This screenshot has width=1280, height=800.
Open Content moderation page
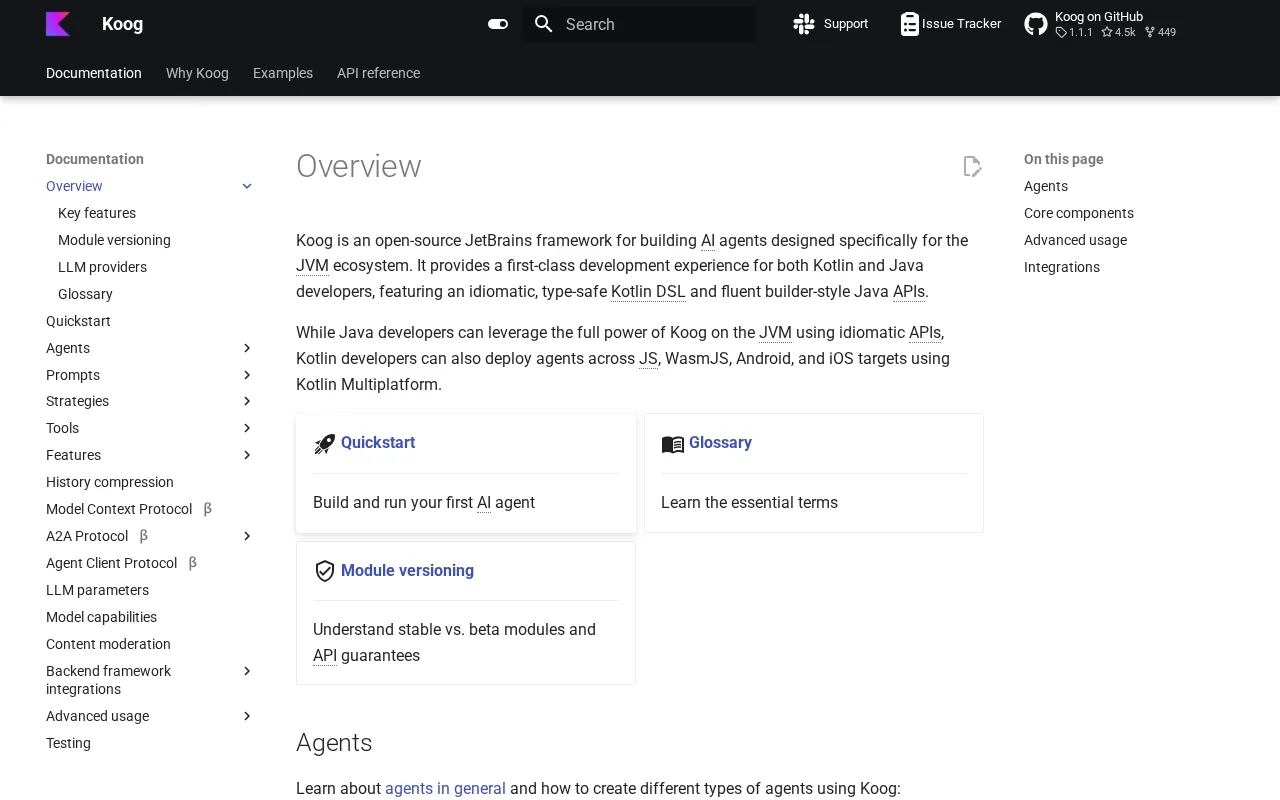coord(108,644)
